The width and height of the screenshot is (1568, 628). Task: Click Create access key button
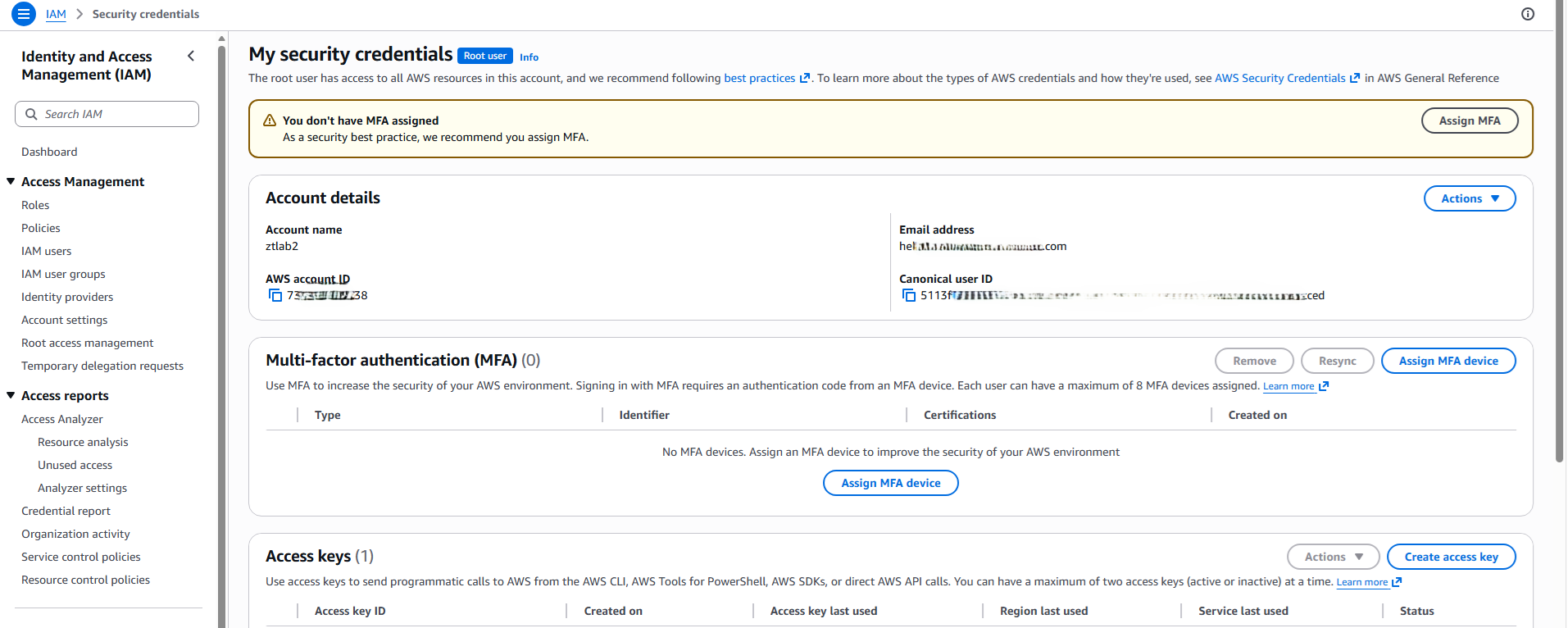coord(1452,557)
